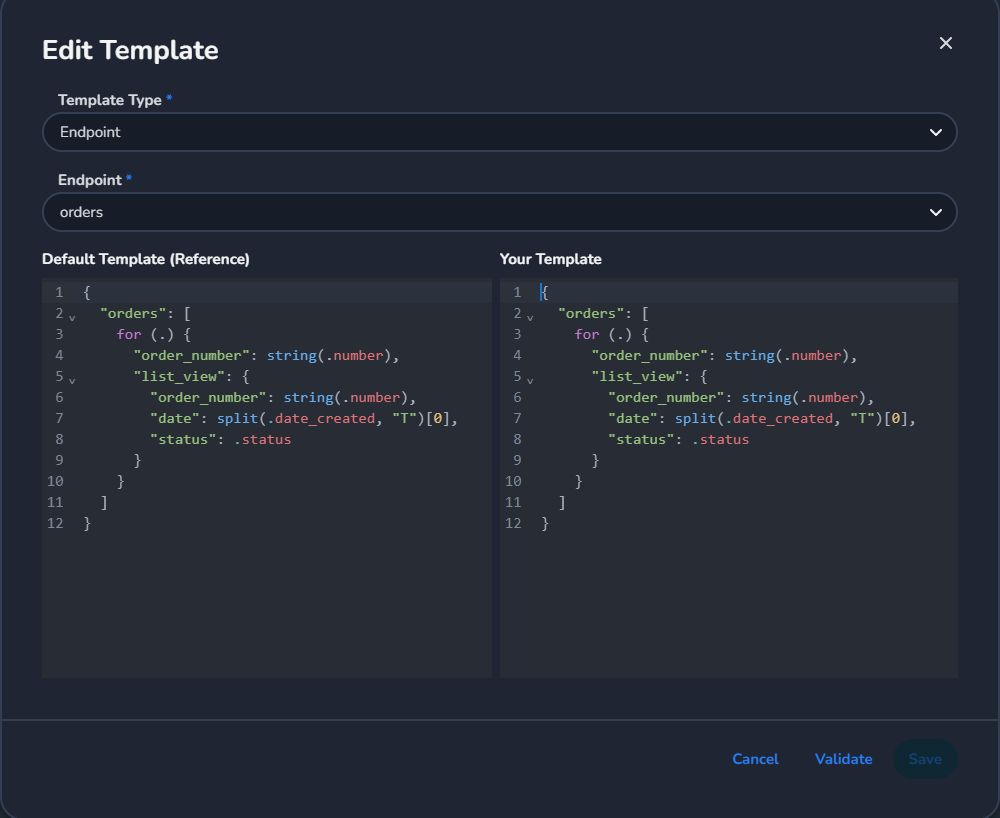Screen dimensions: 1000x818
Task: Click "list_view" key in Your Template
Action: 637,377
